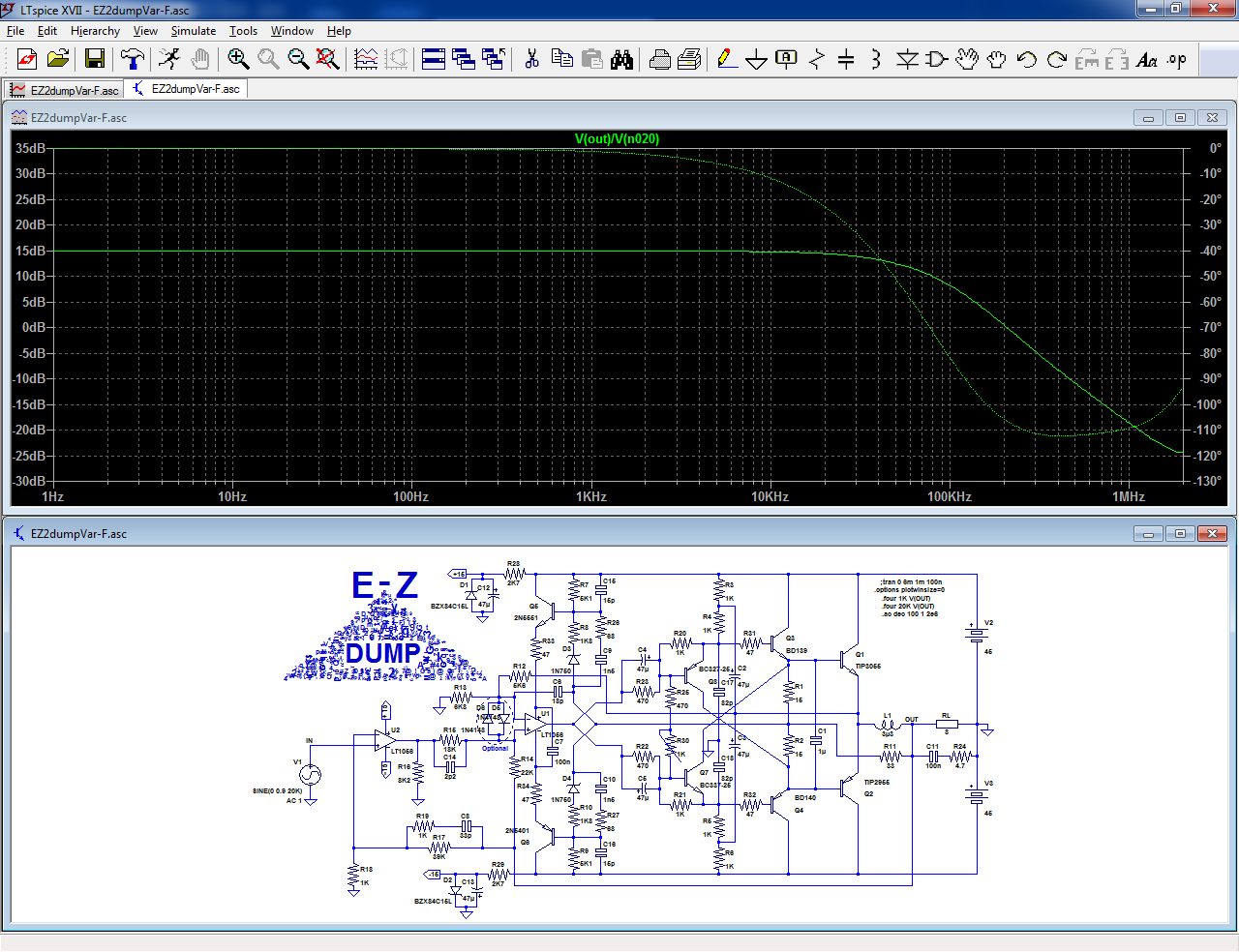Open Print Setup toolbar icon
Image resolution: width=1239 pixels, height=952 pixels.
[x=659, y=59]
